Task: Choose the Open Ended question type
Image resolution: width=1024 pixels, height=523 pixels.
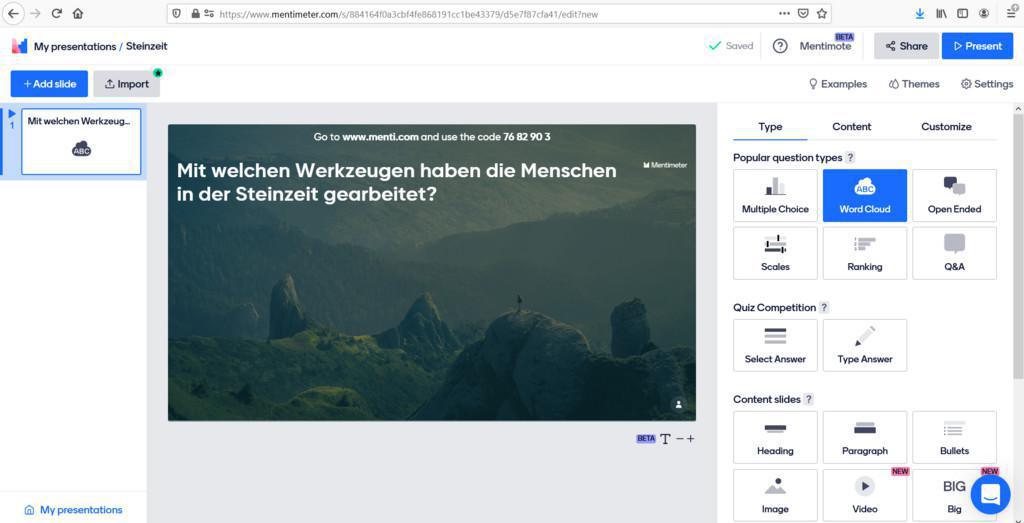Action: 954,195
